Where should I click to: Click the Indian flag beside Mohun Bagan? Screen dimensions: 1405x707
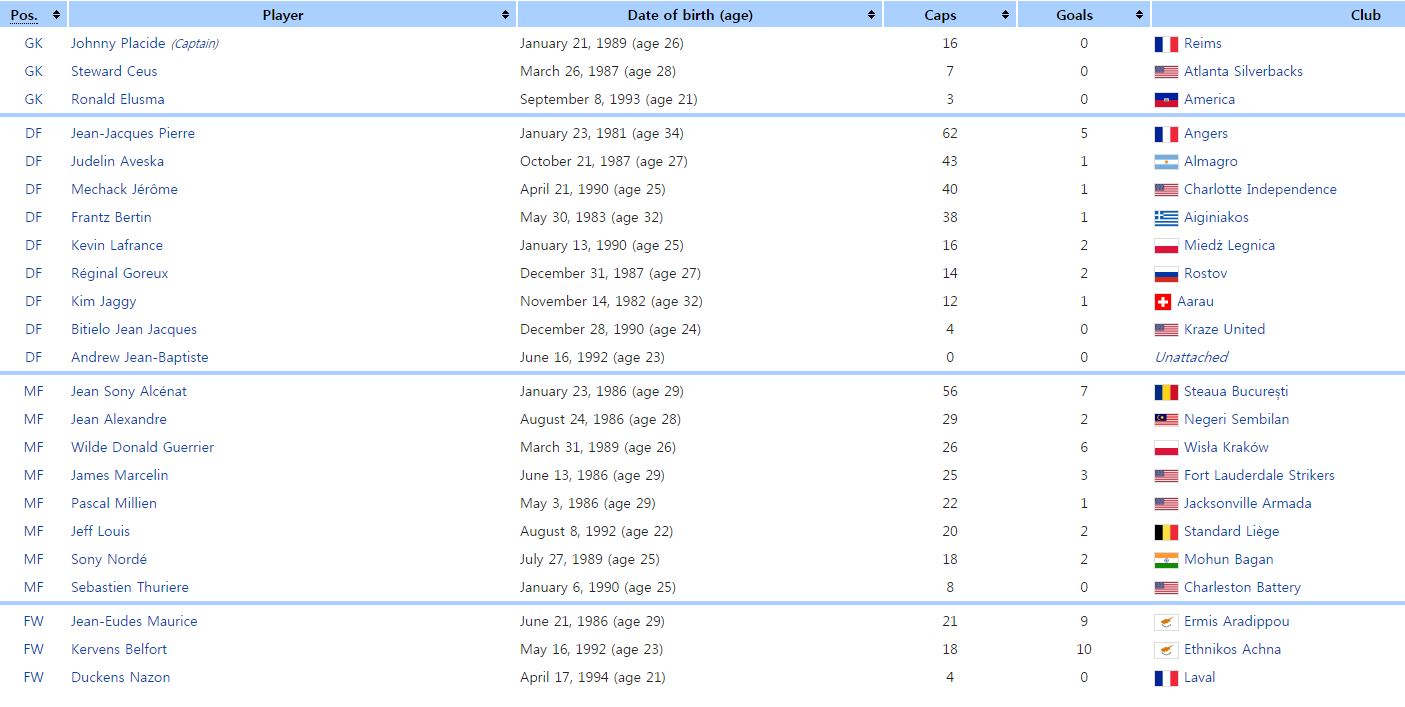click(1166, 560)
